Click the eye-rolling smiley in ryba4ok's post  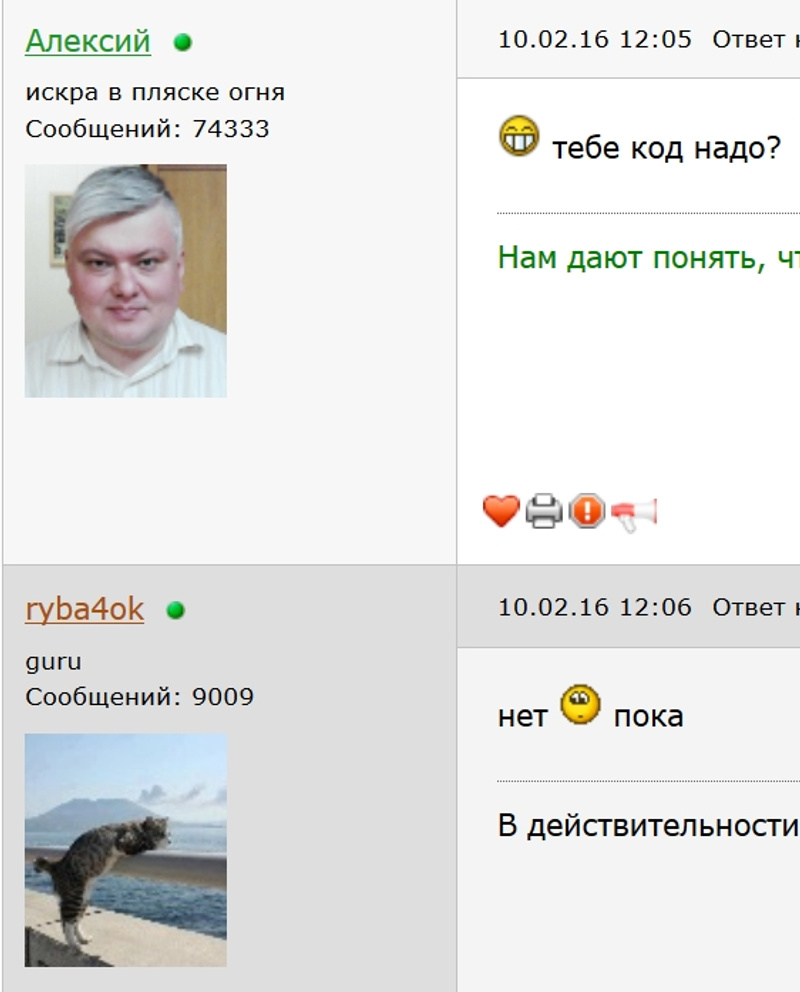[x=581, y=704]
